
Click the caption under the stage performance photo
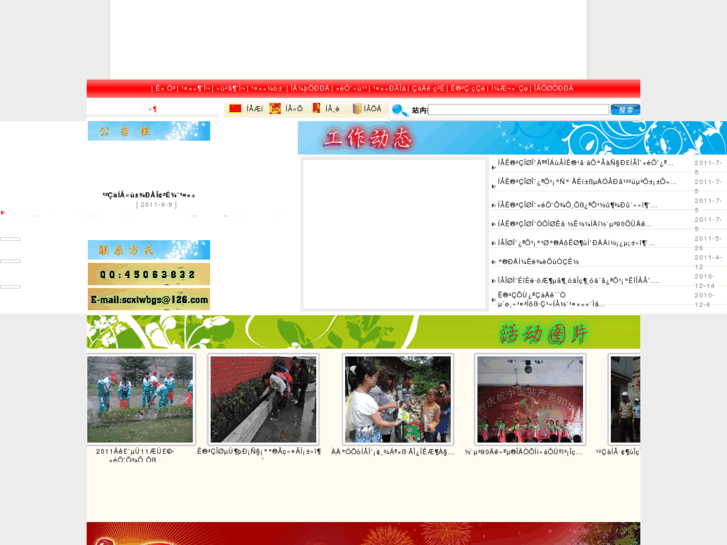point(523,451)
